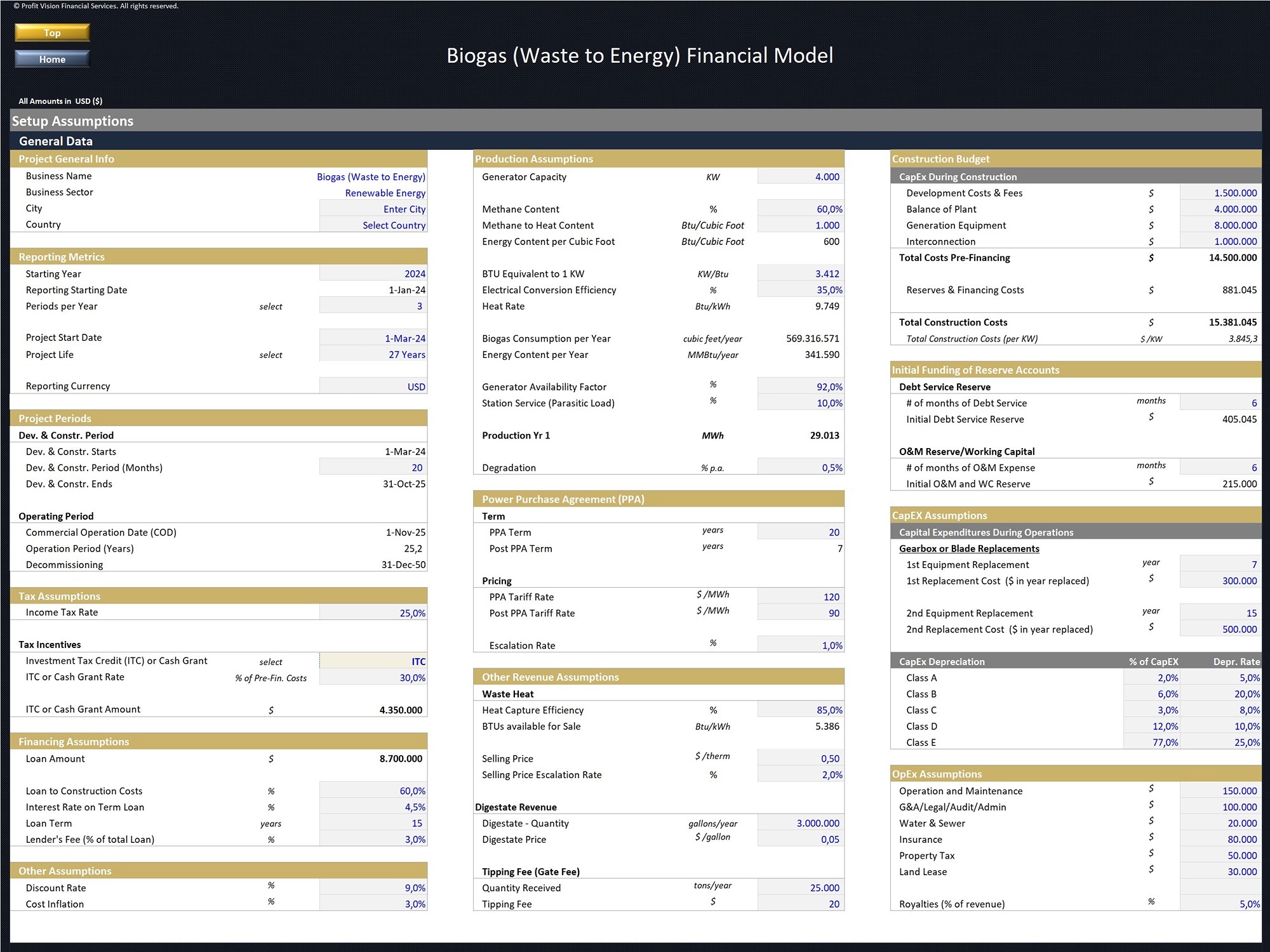
Task: Edit 2nd Replacement Cost 500.000 cell
Action: pyautogui.click(x=1220, y=630)
